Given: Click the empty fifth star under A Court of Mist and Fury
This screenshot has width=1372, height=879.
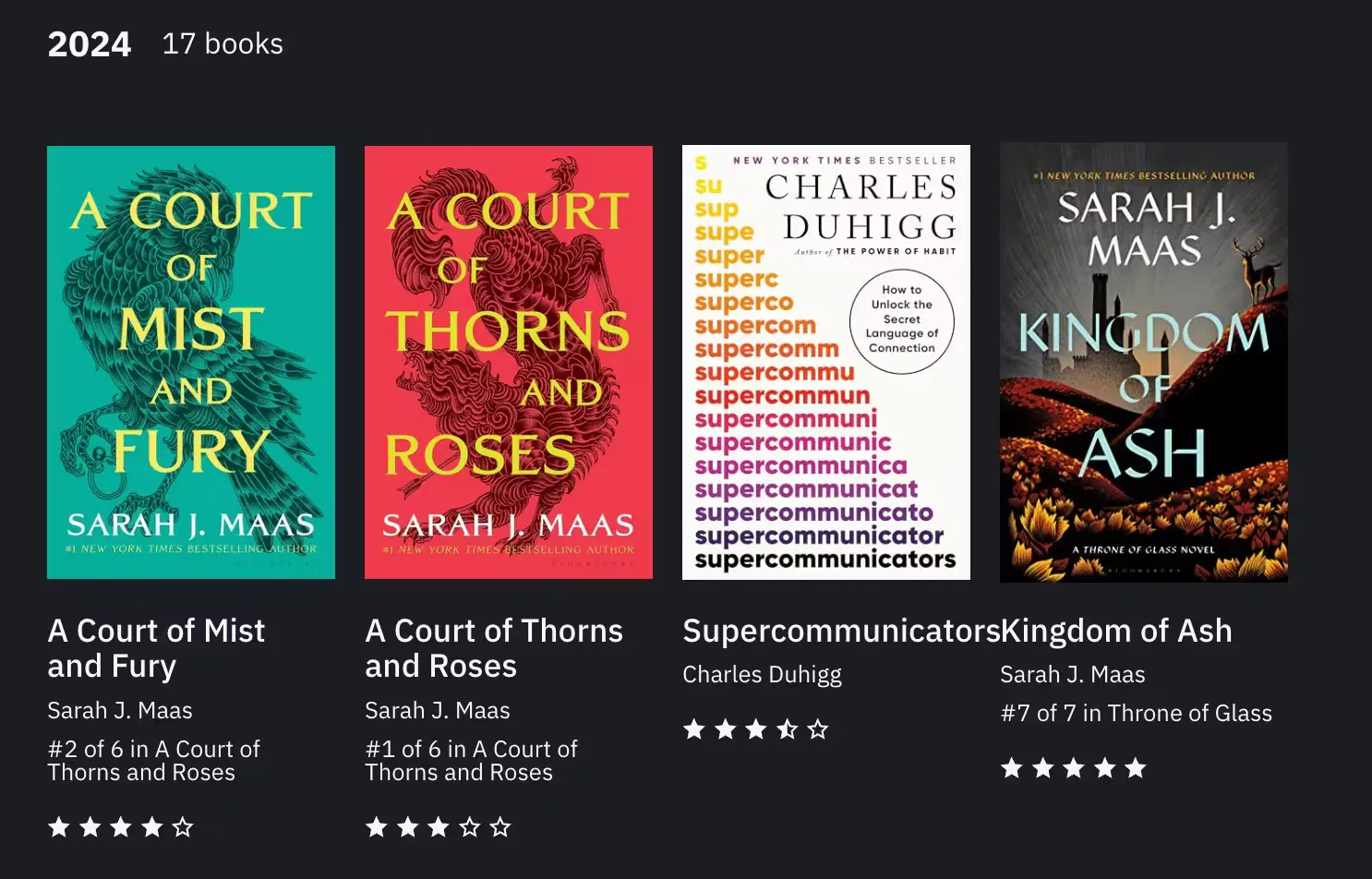Looking at the screenshot, I should point(184,827).
